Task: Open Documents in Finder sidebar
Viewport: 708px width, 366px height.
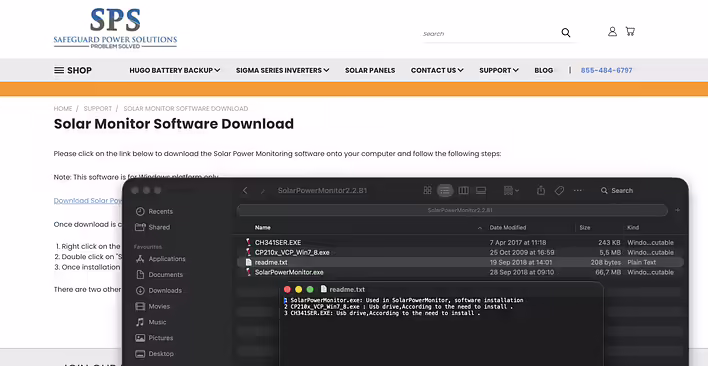Action: [x=159, y=274]
